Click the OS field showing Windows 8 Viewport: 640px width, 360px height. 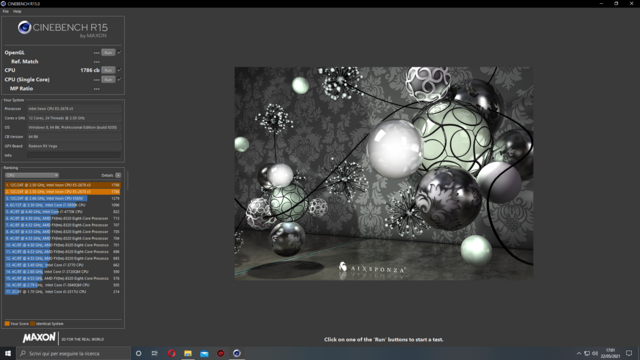click(x=74, y=127)
